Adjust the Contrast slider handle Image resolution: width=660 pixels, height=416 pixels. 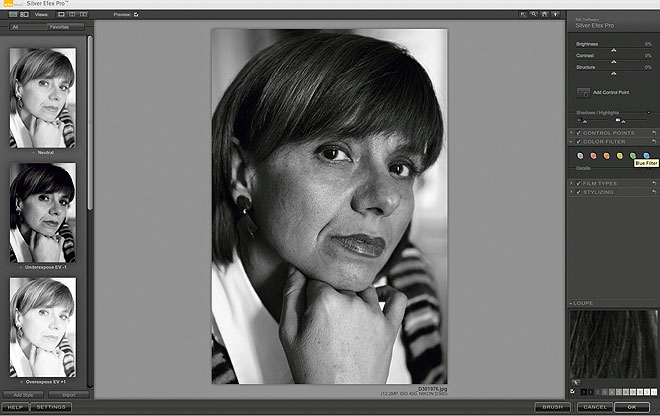[614, 62]
